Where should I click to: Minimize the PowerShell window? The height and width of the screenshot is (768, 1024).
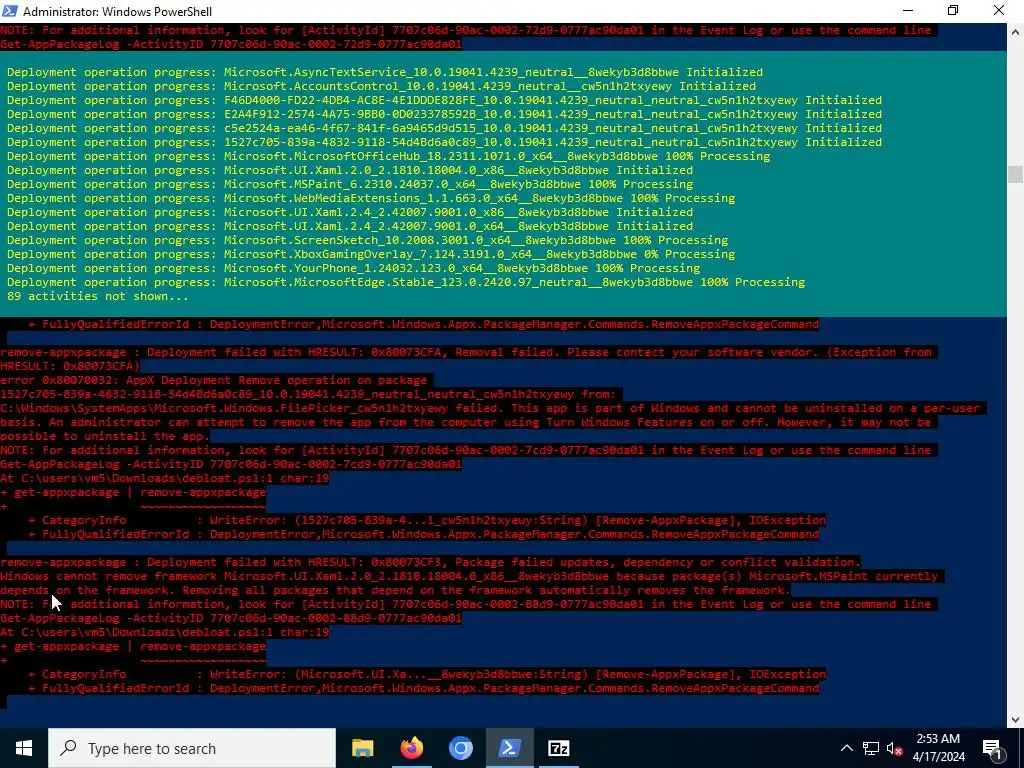click(908, 11)
